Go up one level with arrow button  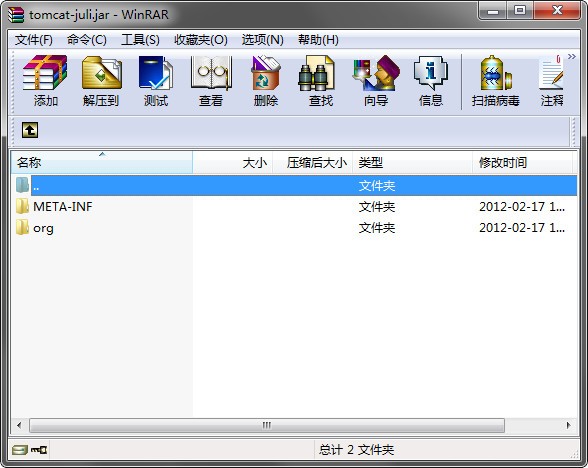[x=30, y=130]
